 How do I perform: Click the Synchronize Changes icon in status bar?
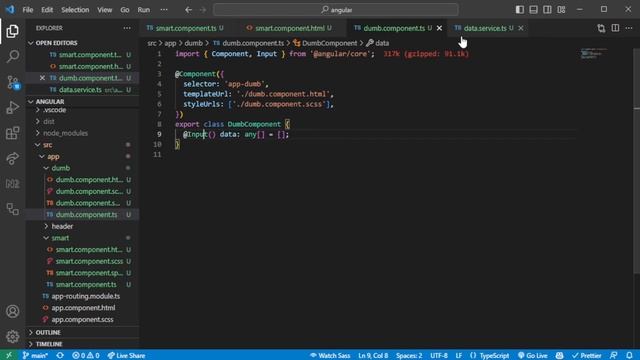(x=60, y=355)
